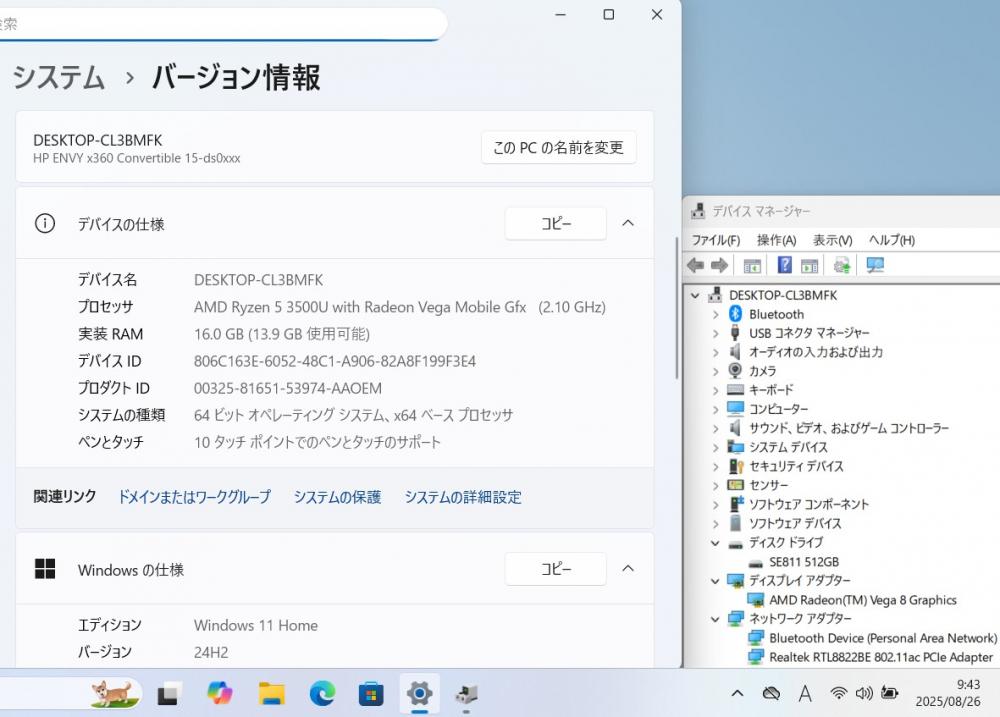Click the OneDrive cloud tray icon
Screen dimensions: 1000x717
[771, 693]
